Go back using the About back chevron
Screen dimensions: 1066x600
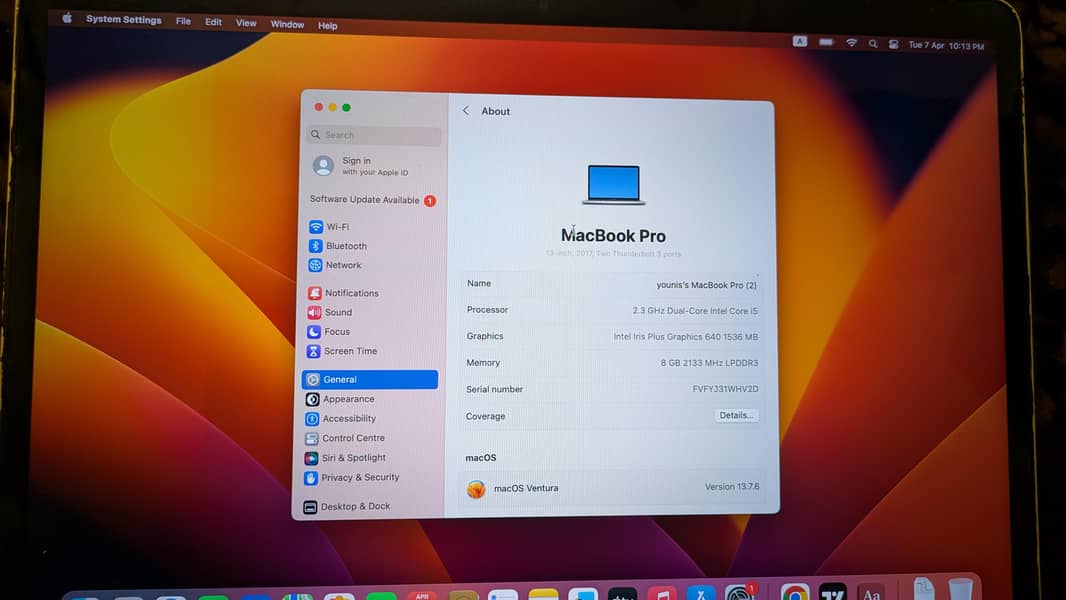click(465, 110)
